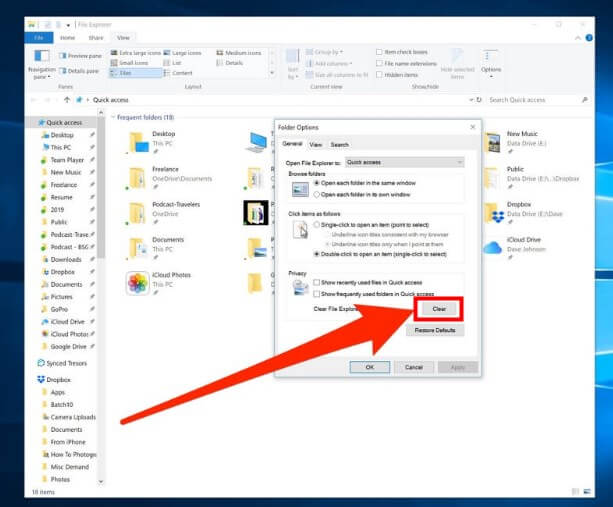Screen dimensions: 613x507
Task: Choose Tiles layout
Action: [x=135, y=73]
